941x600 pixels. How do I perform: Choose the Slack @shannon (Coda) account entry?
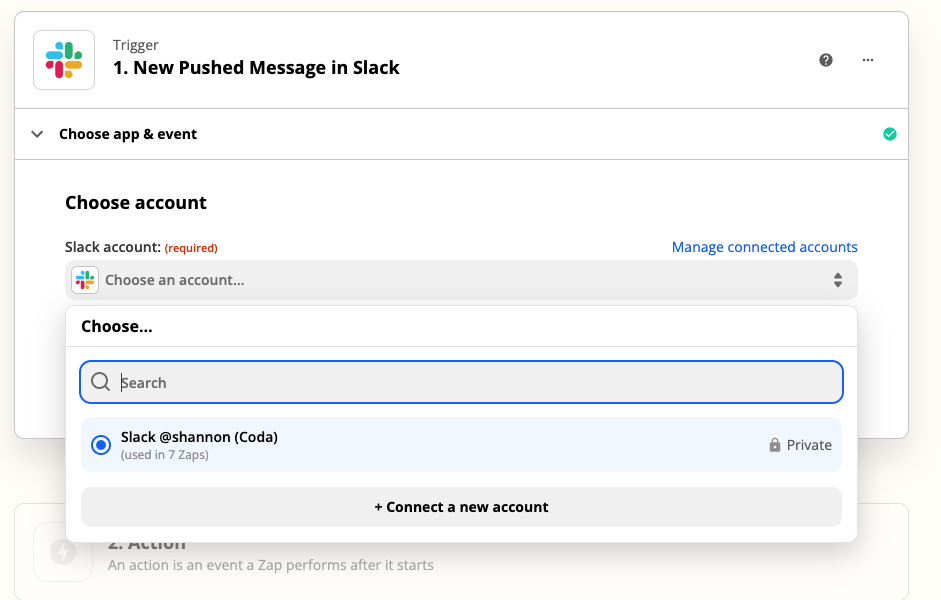point(199,437)
